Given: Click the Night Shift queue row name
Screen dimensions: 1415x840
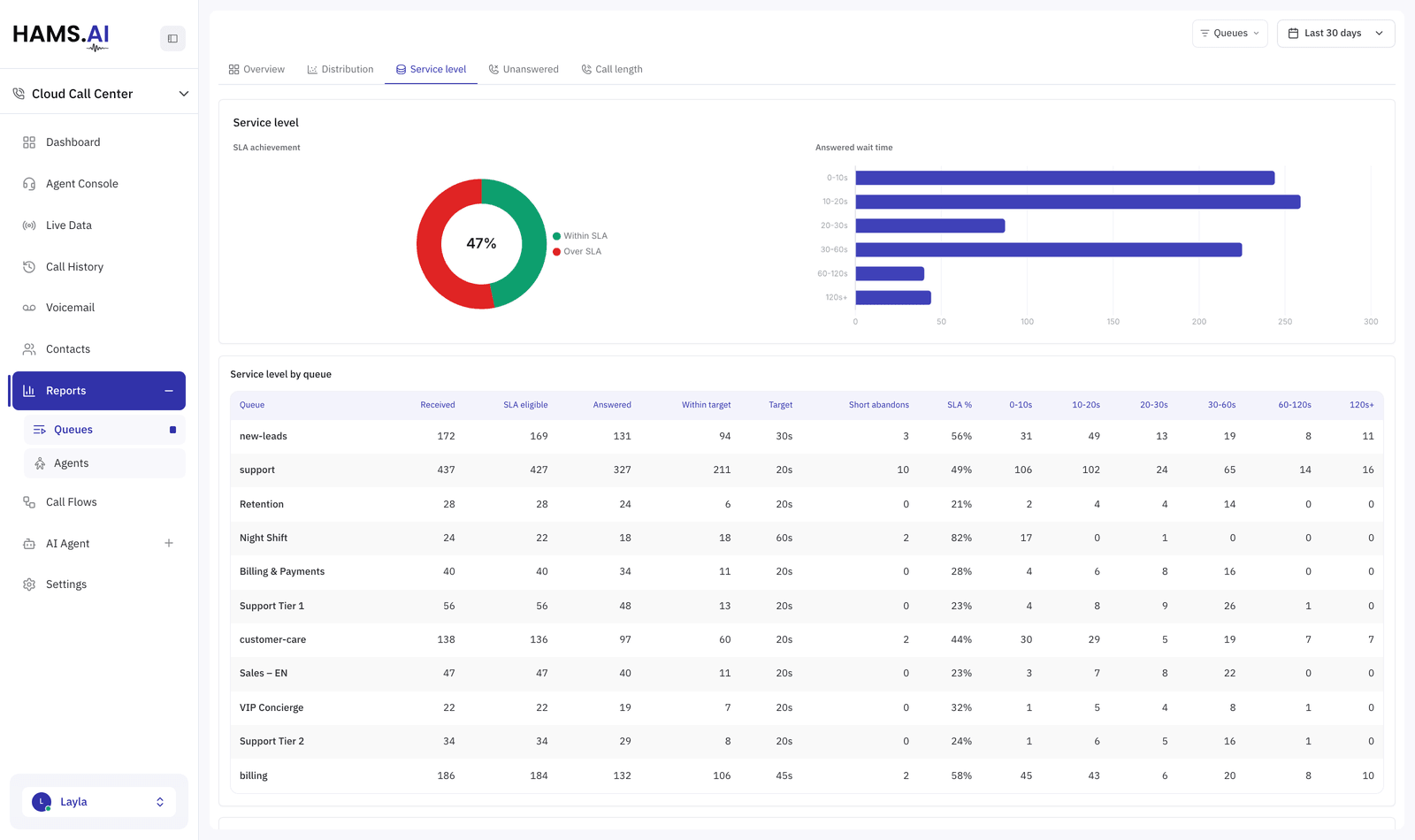Looking at the screenshot, I should pos(264,538).
